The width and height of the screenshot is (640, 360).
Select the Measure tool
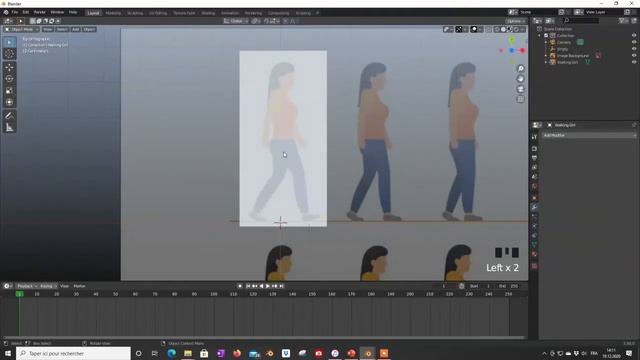[x=9, y=128]
